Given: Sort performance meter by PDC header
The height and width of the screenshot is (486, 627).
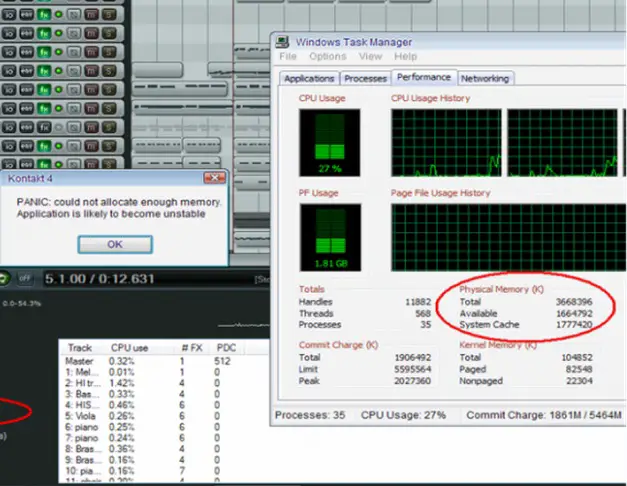Looking at the screenshot, I should [226, 348].
